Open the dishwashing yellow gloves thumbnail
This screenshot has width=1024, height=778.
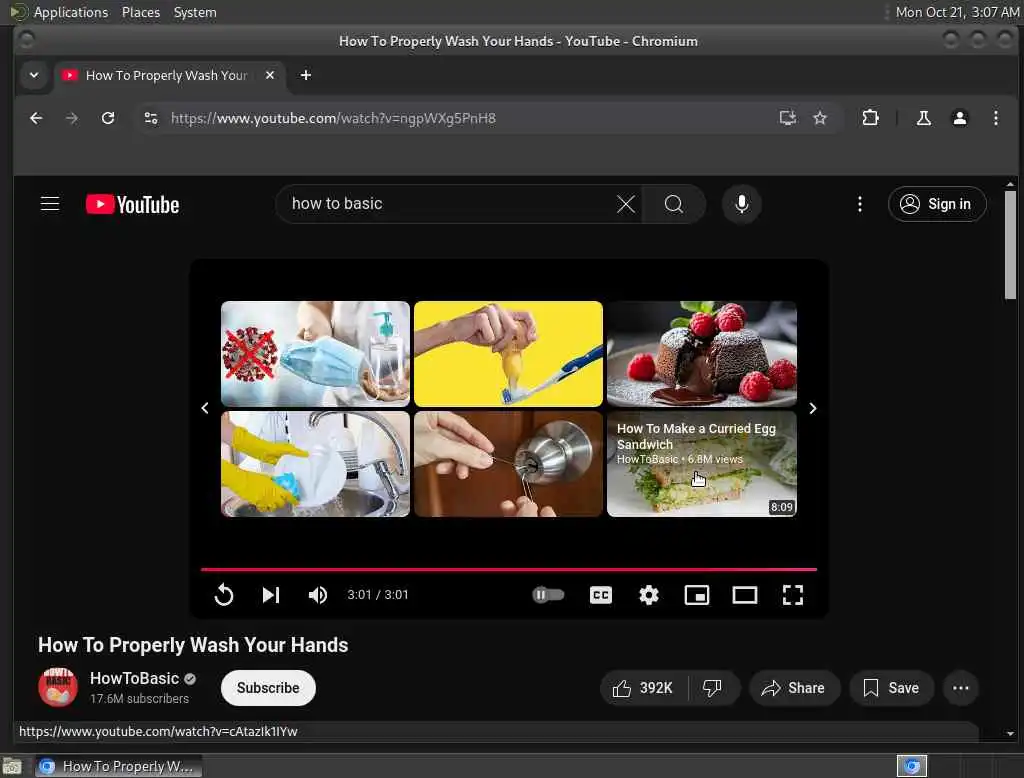coord(315,464)
